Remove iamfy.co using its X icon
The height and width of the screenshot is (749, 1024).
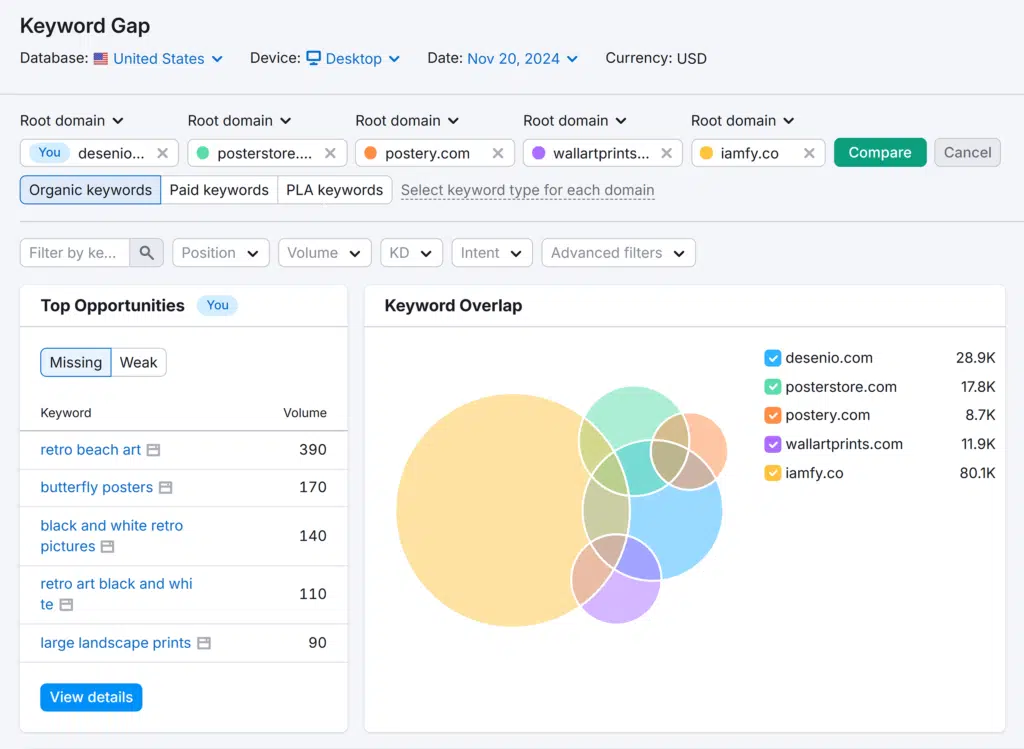809,153
